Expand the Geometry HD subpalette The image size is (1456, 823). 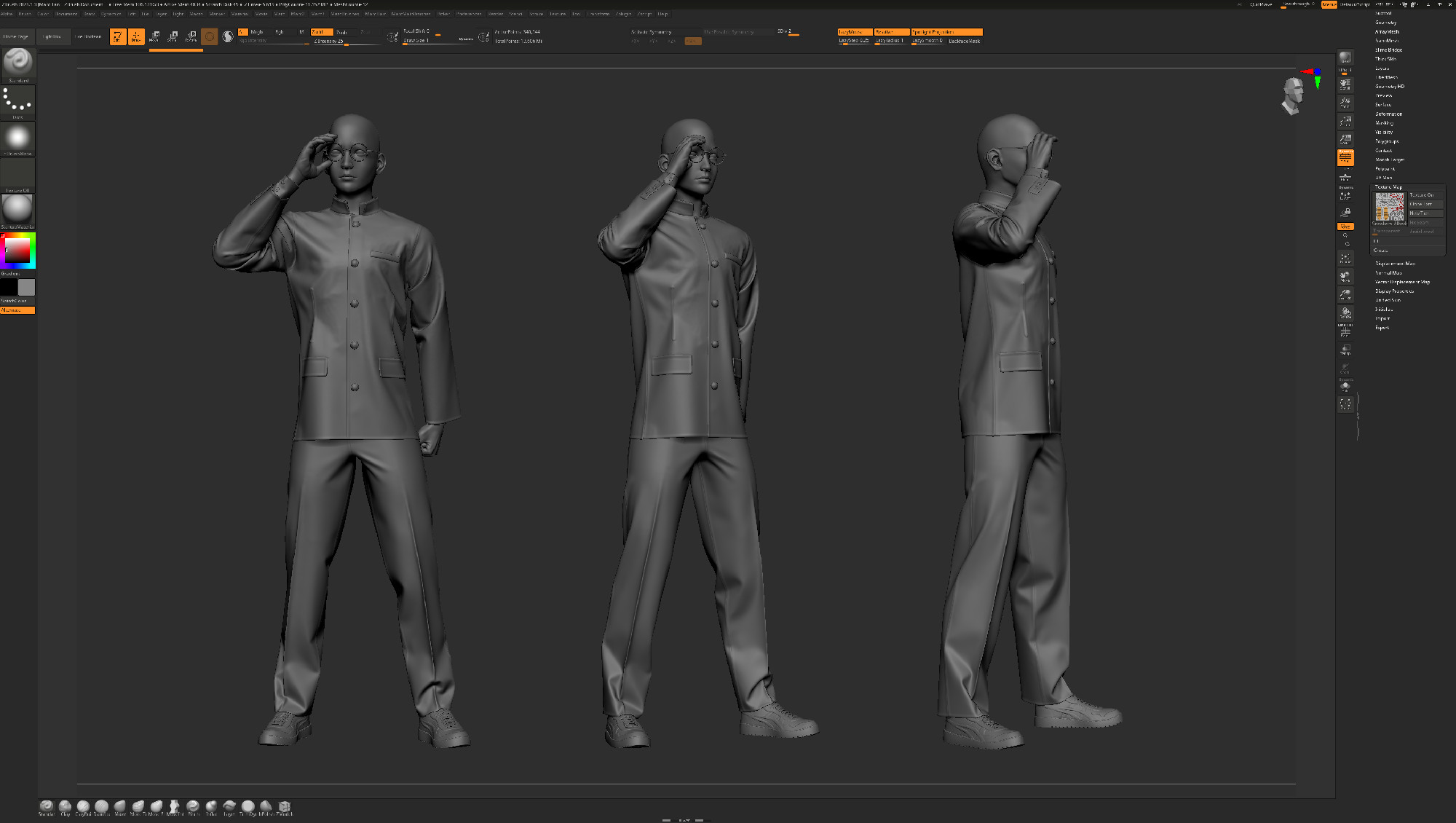[1390, 87]
